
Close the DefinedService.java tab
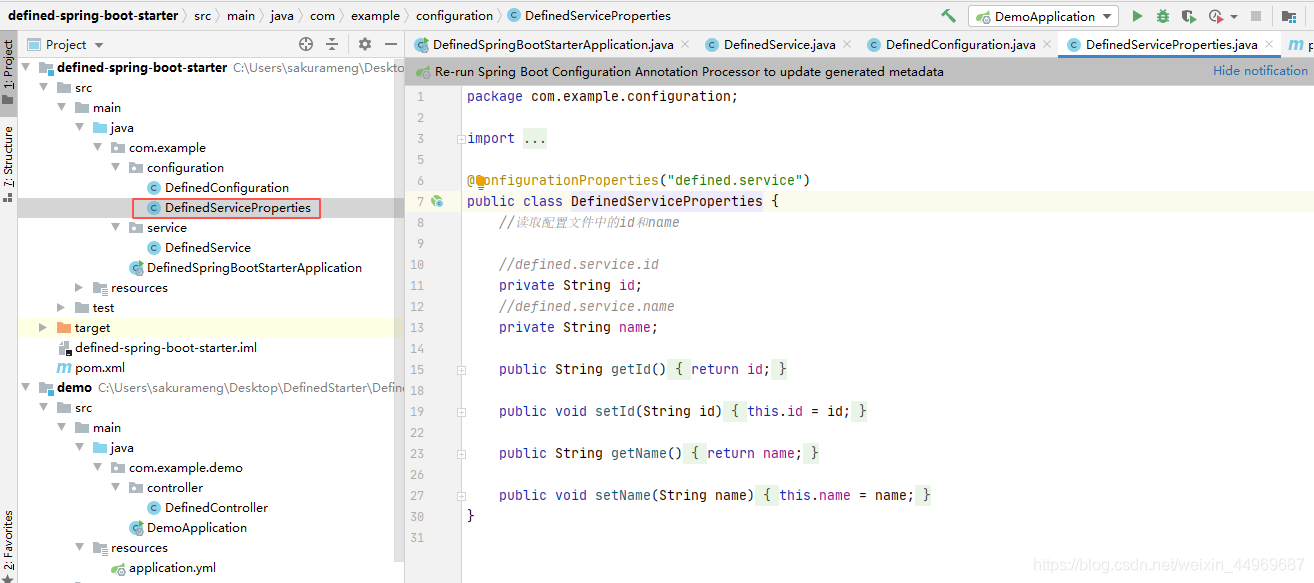[846, 44]
